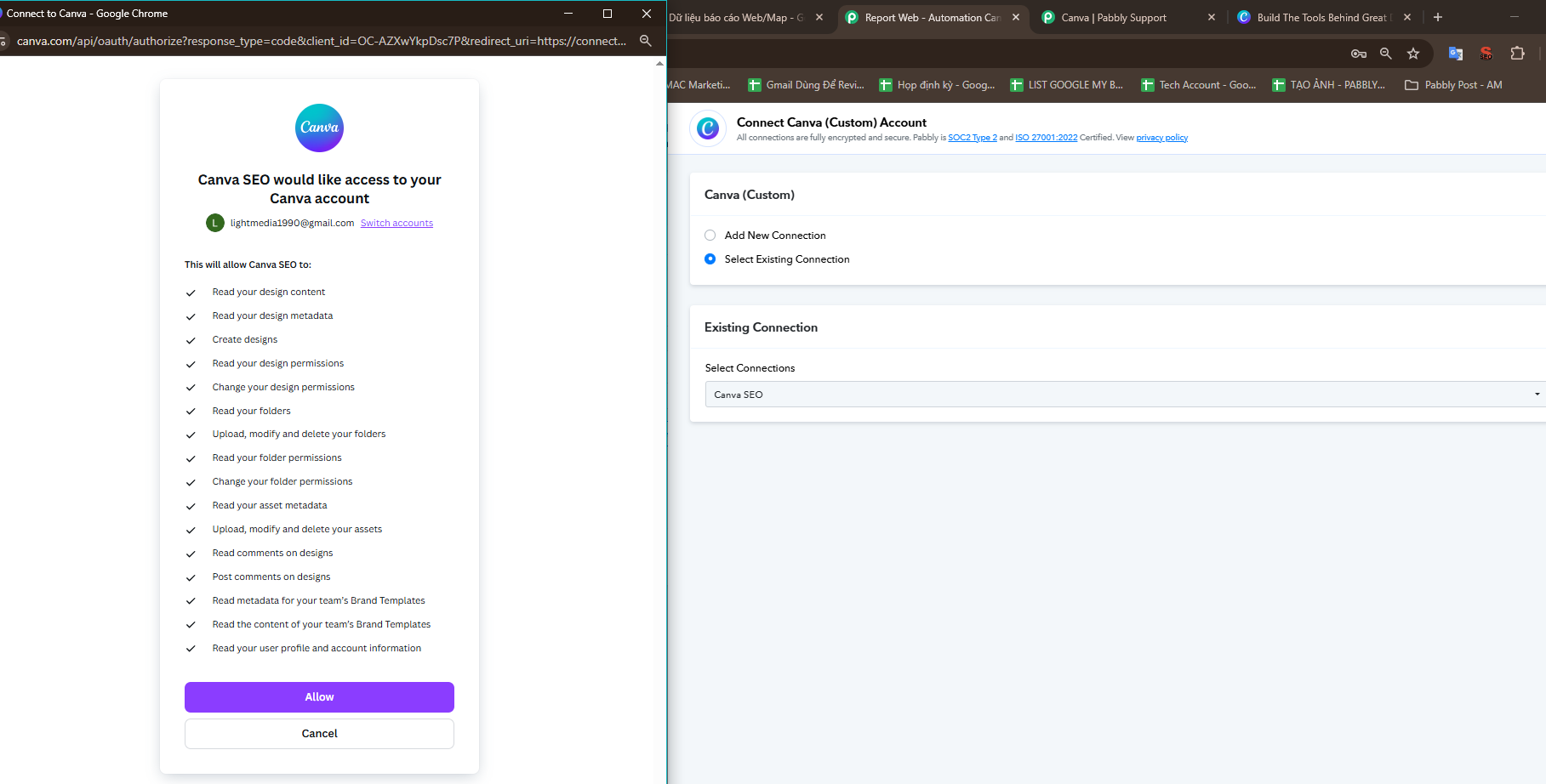Click the 'Canva (Custom)' section heading

pos(750,195)
